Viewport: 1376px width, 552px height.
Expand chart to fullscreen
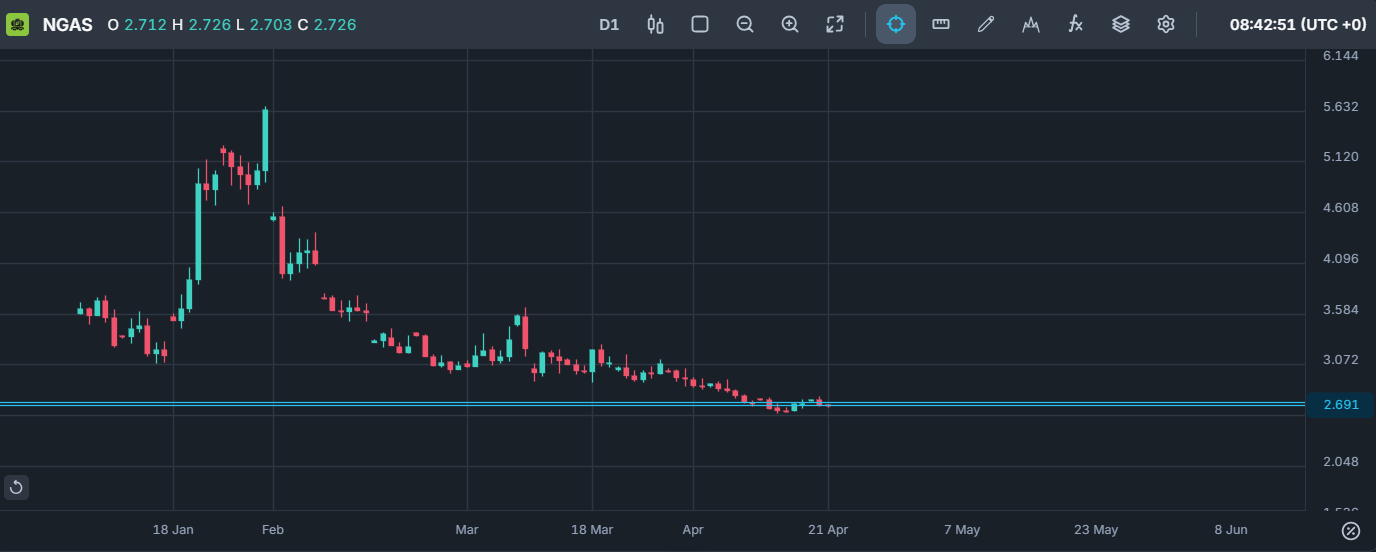pyautogui.click(x=835, y=24)
